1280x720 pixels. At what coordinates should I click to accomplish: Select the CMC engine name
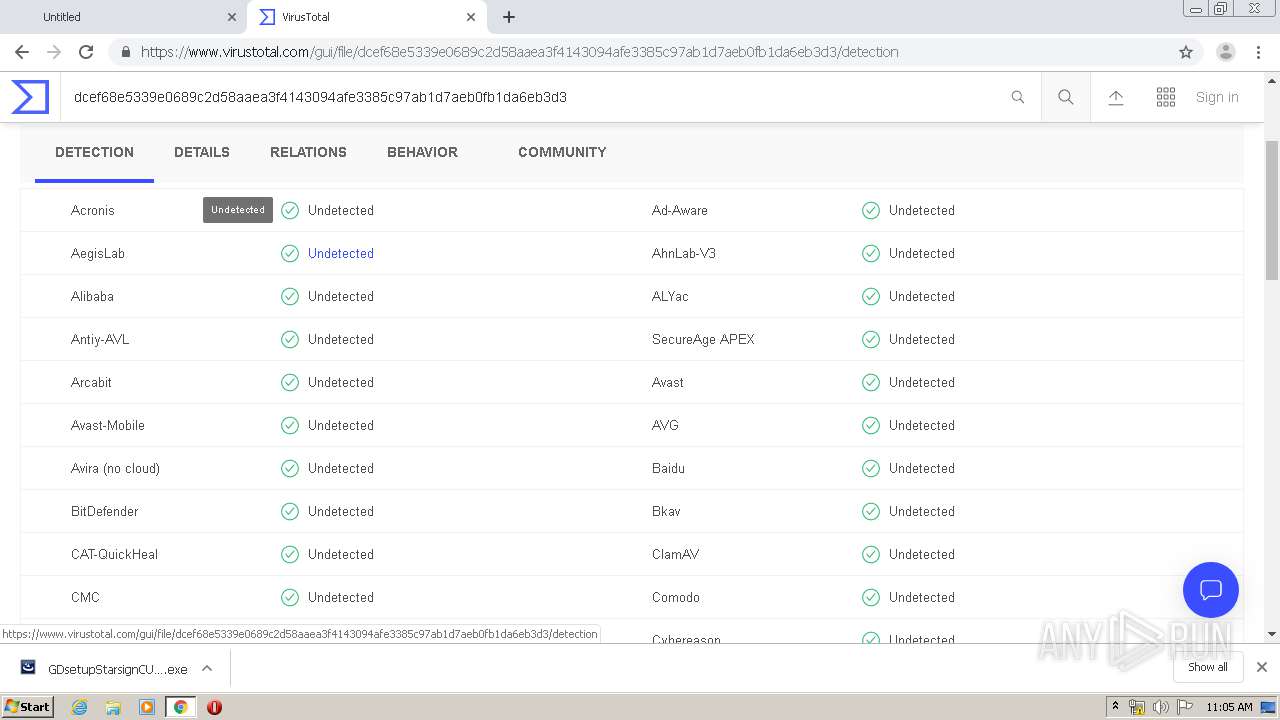pyautogui.click(x=85, y=597)
